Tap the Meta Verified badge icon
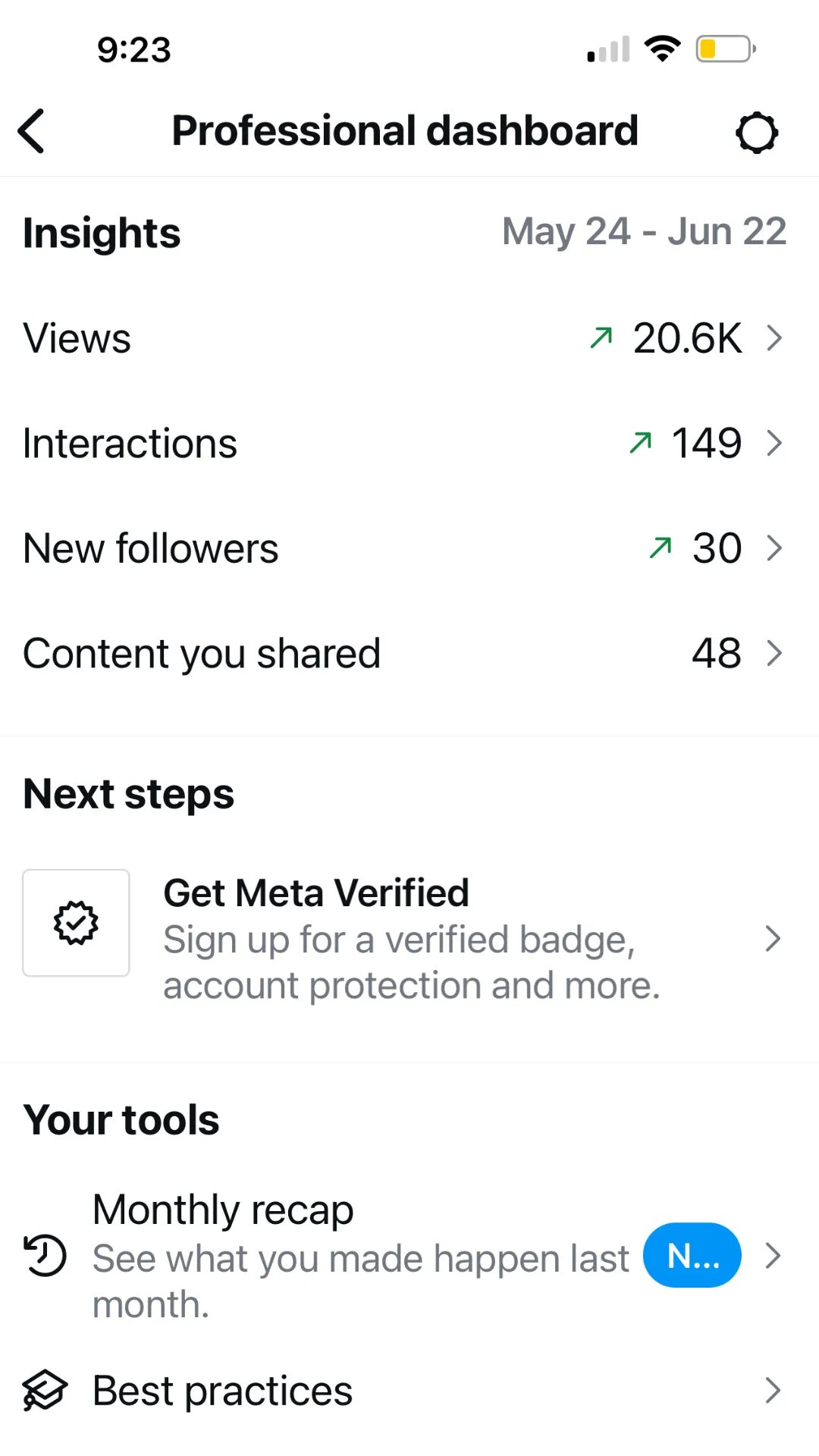Viewport: 819px width, 1456px height. click(76, 923)
